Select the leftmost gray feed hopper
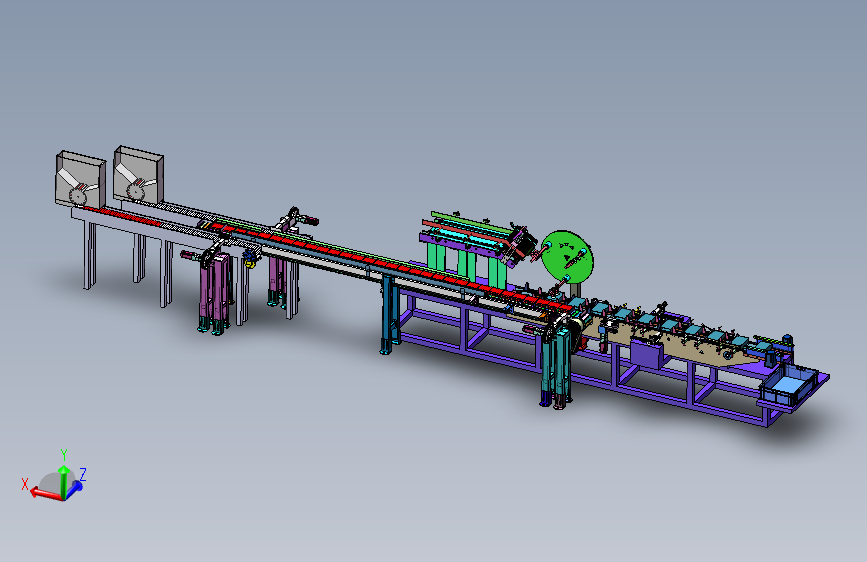The width and height of the screenshot is (867, 562). click(x=80, y=179)
